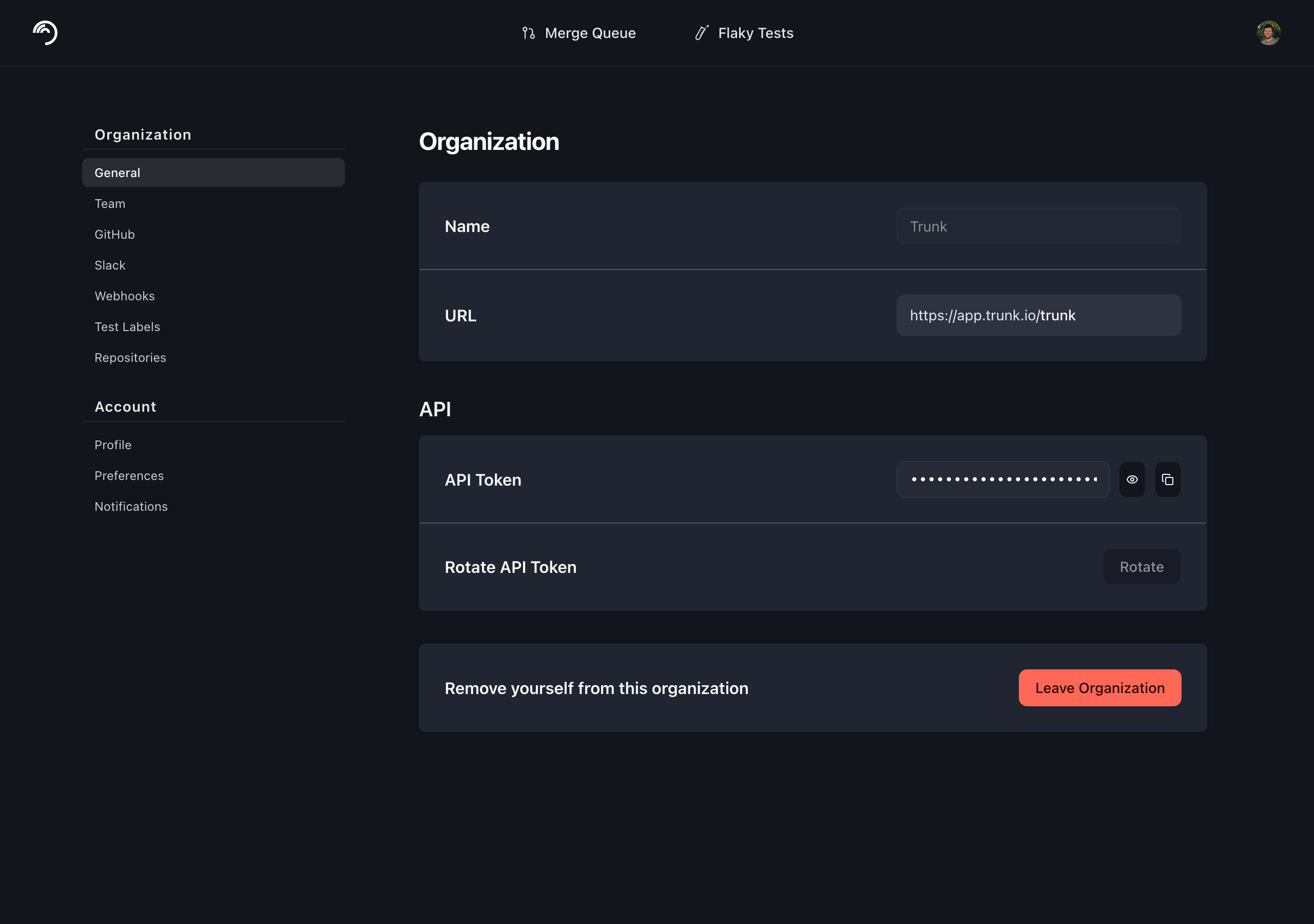
Task: Click the Leave Organization button
Action: coord(1100,687)
